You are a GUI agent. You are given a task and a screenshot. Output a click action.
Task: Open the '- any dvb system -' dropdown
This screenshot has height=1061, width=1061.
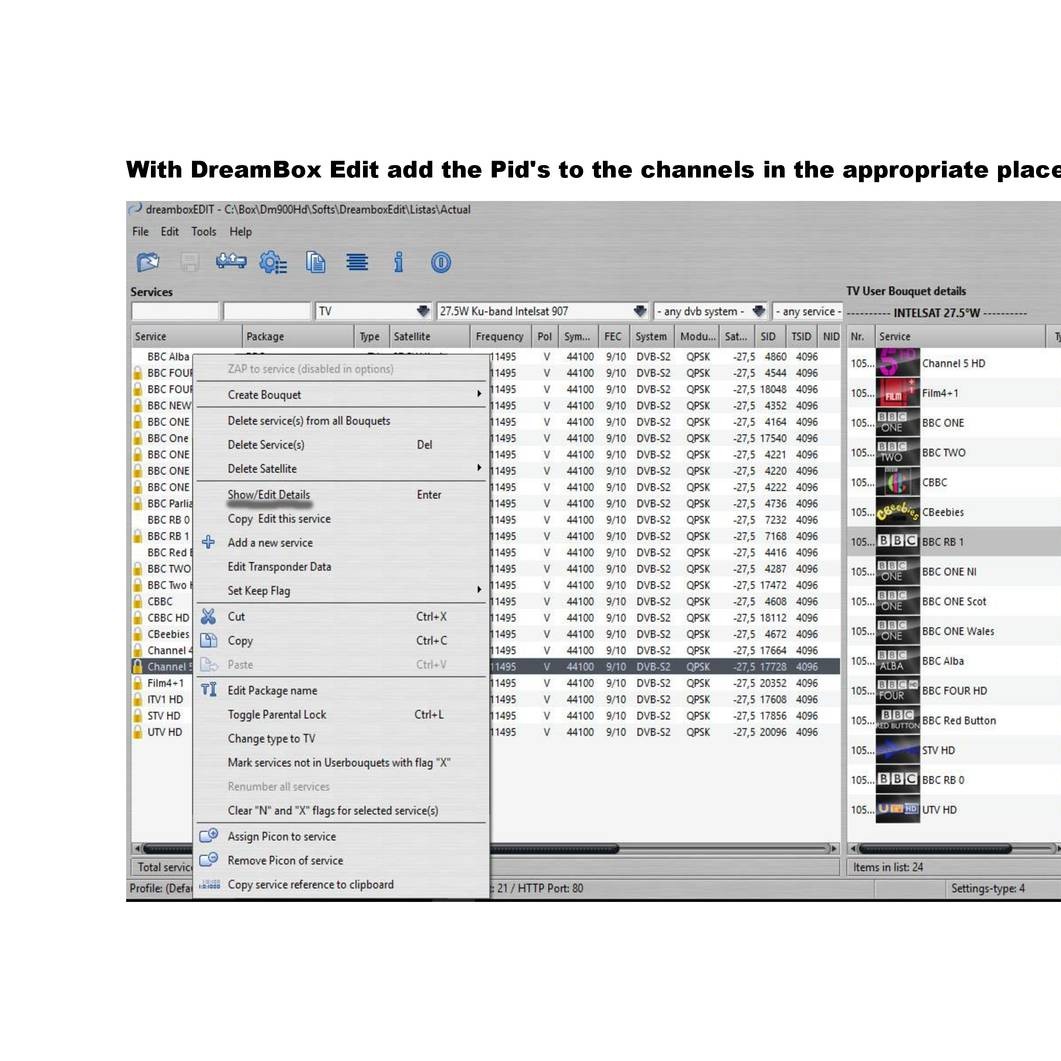[759, 311]
